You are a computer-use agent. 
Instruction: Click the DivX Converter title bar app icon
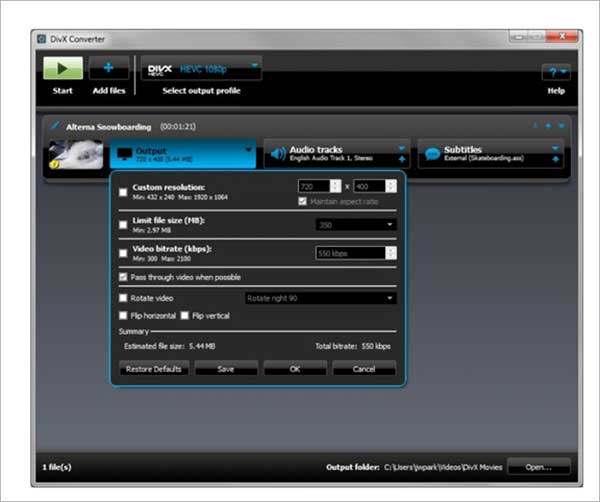(x=41, y=39)
